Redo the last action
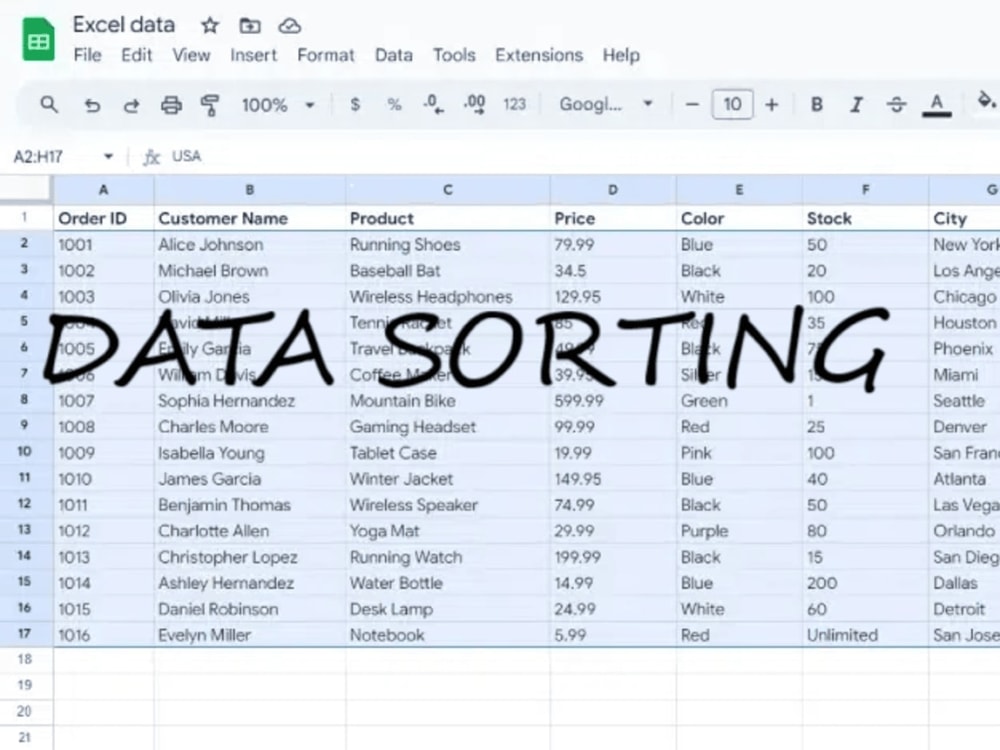Viewport: 1000px width, 750px height. pyautogui.click(x=131, y=105)
